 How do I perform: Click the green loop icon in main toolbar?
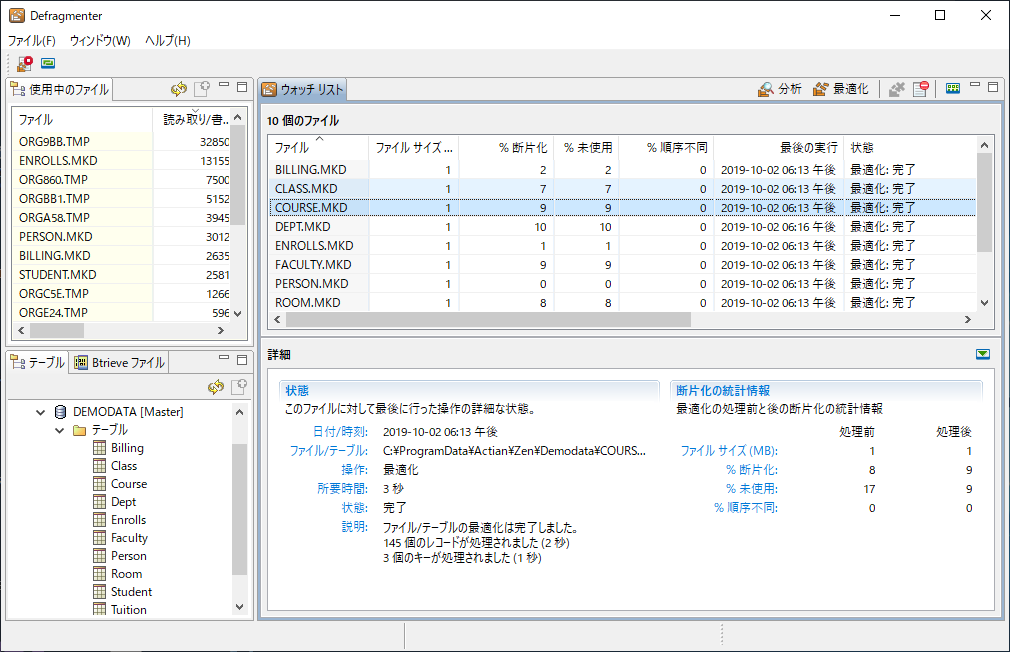click(48, 63)
